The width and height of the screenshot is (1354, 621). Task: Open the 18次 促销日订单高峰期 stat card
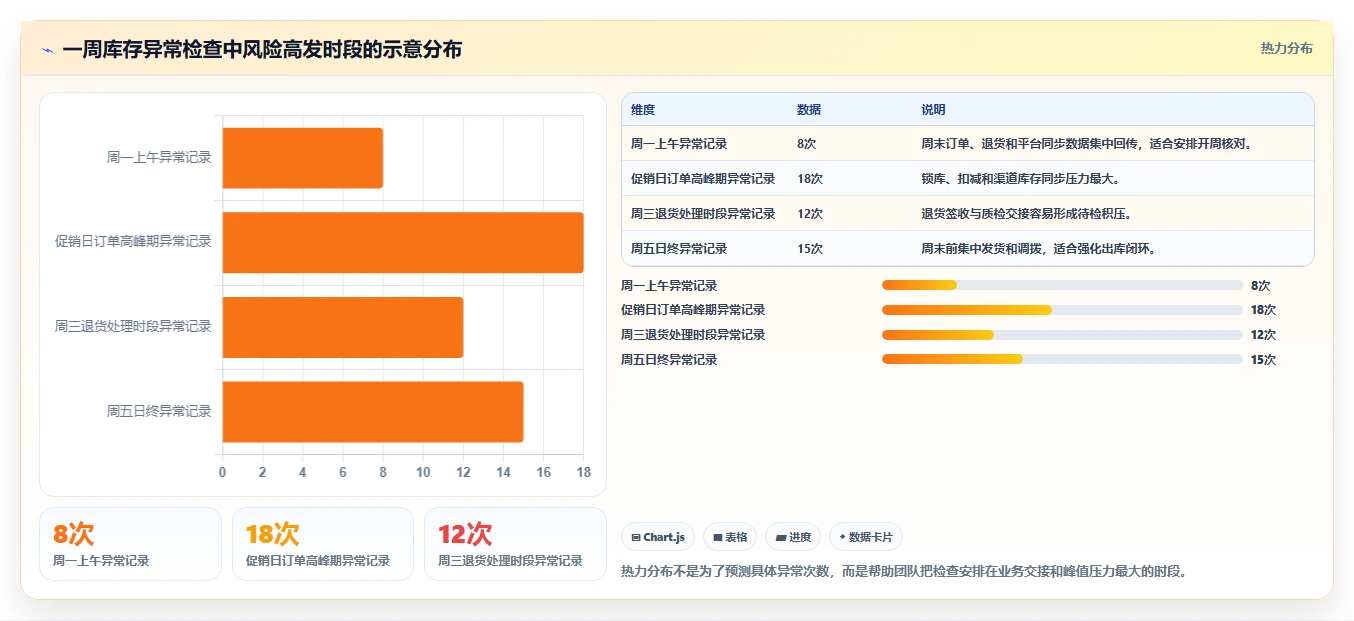[323, 544]
